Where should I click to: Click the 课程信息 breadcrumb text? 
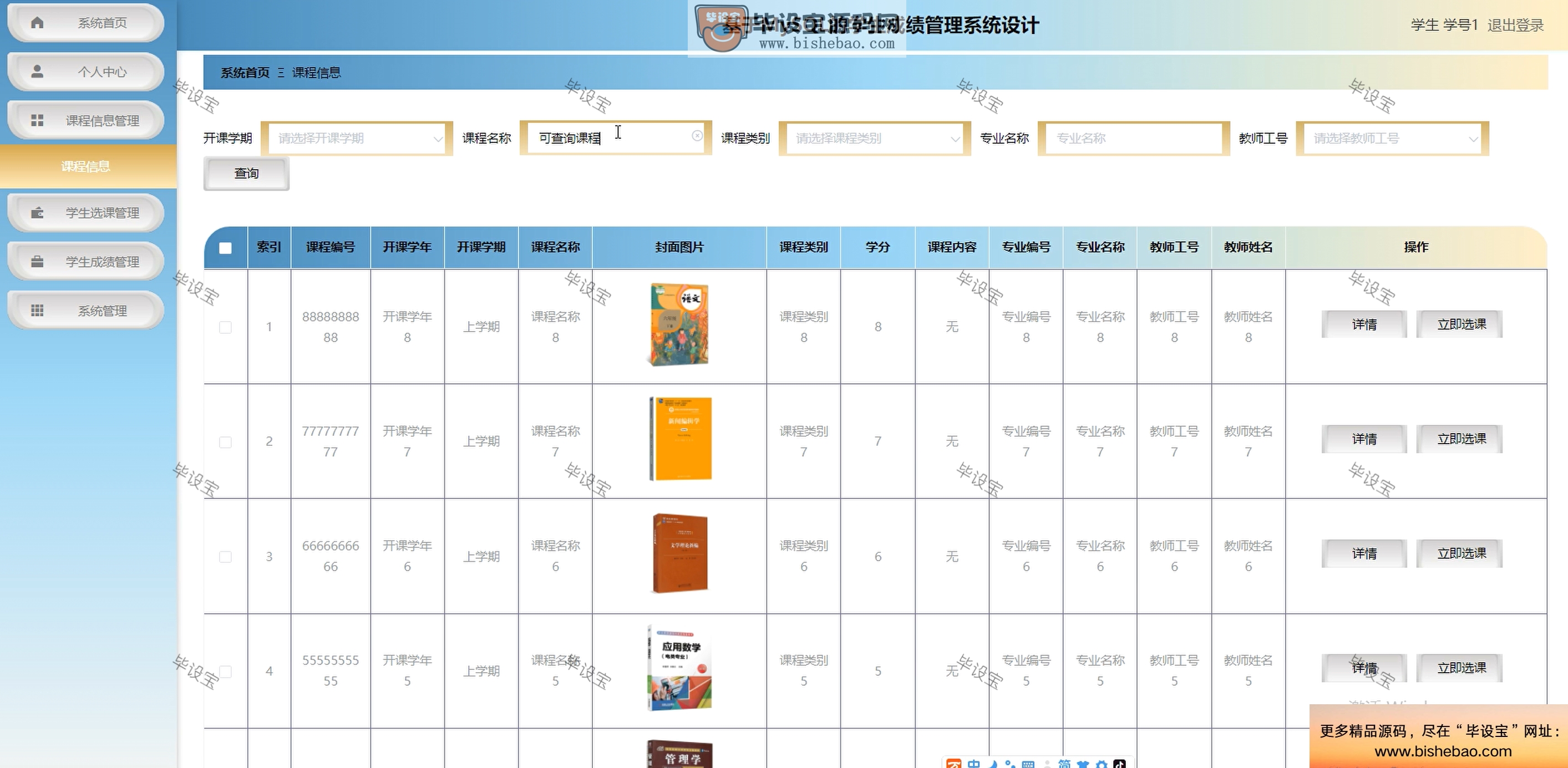[x=317, y=73]
